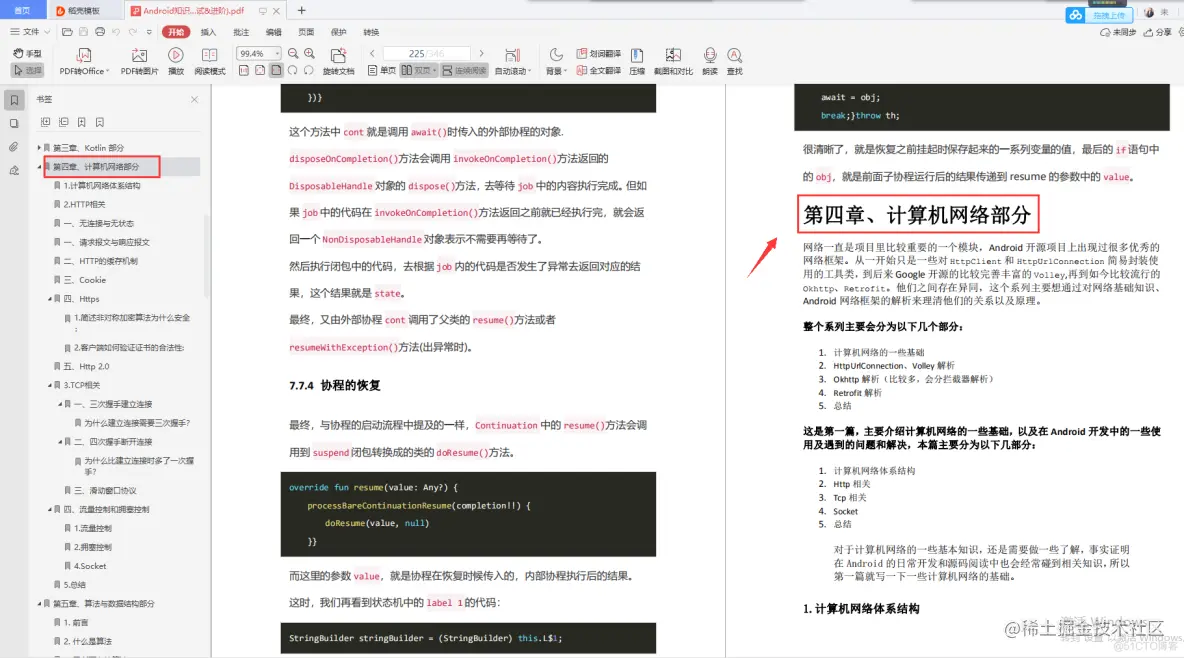Enable 连续阅读 continuous reading mode
The width and height of the screenshot is (1184, 658).
click(x=466, y=69)
